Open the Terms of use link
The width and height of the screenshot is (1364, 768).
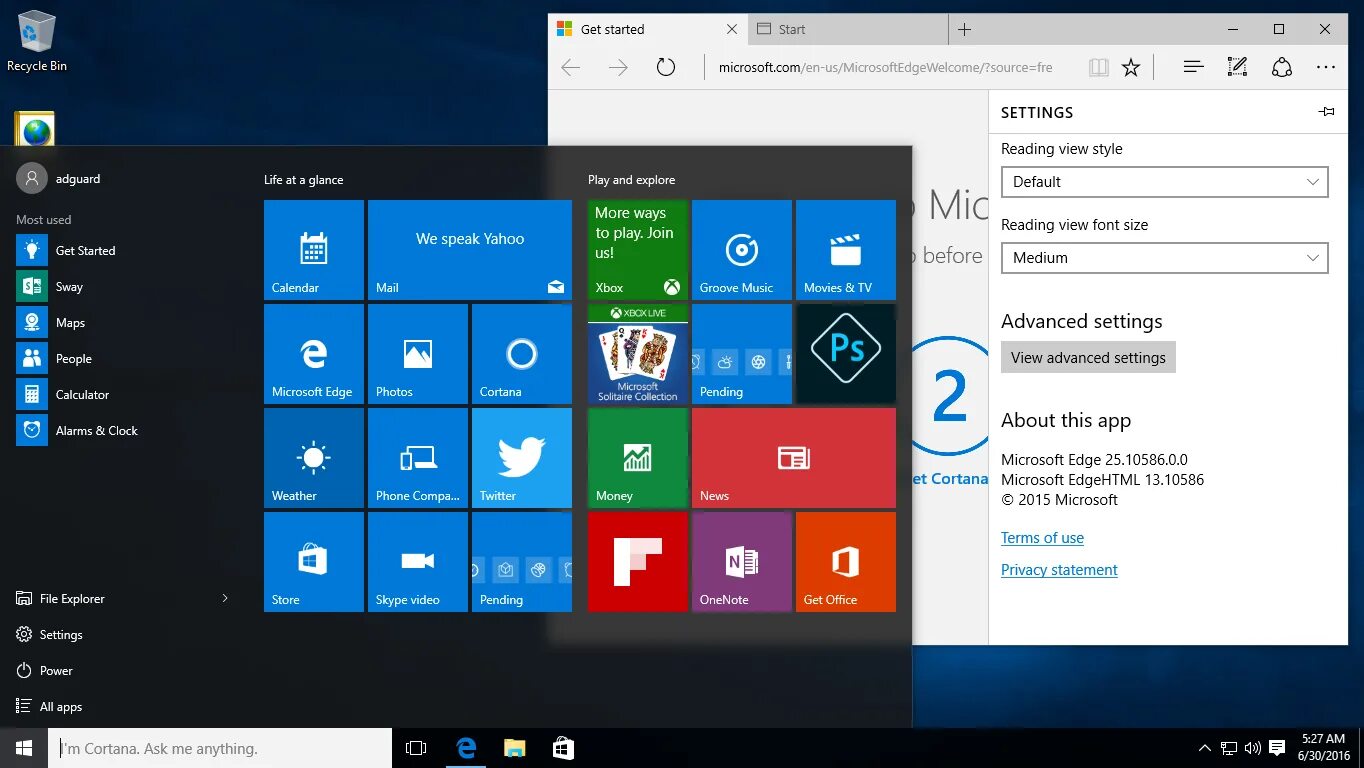1042,538
